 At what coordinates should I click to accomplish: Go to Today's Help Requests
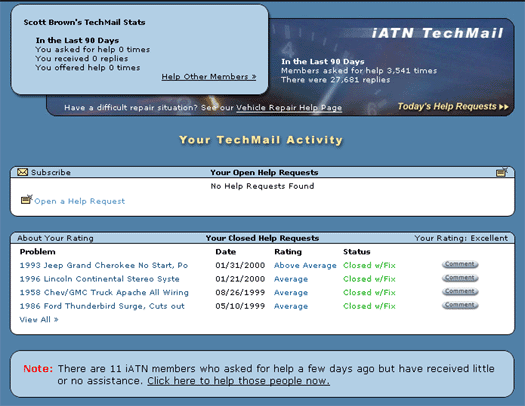point(453,106)
